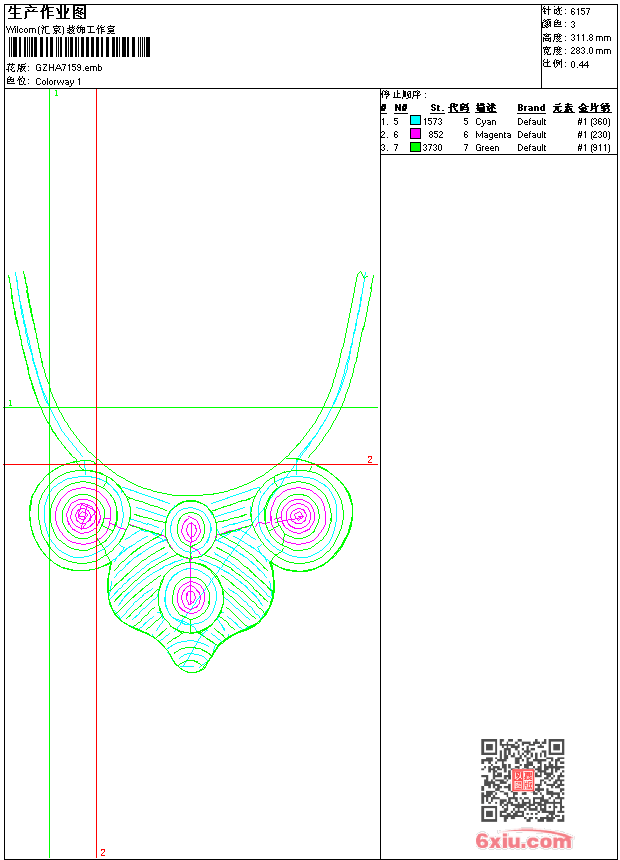Select the Magenta thread row description
Screen dimensions: 620x860
tap(493, 134)
